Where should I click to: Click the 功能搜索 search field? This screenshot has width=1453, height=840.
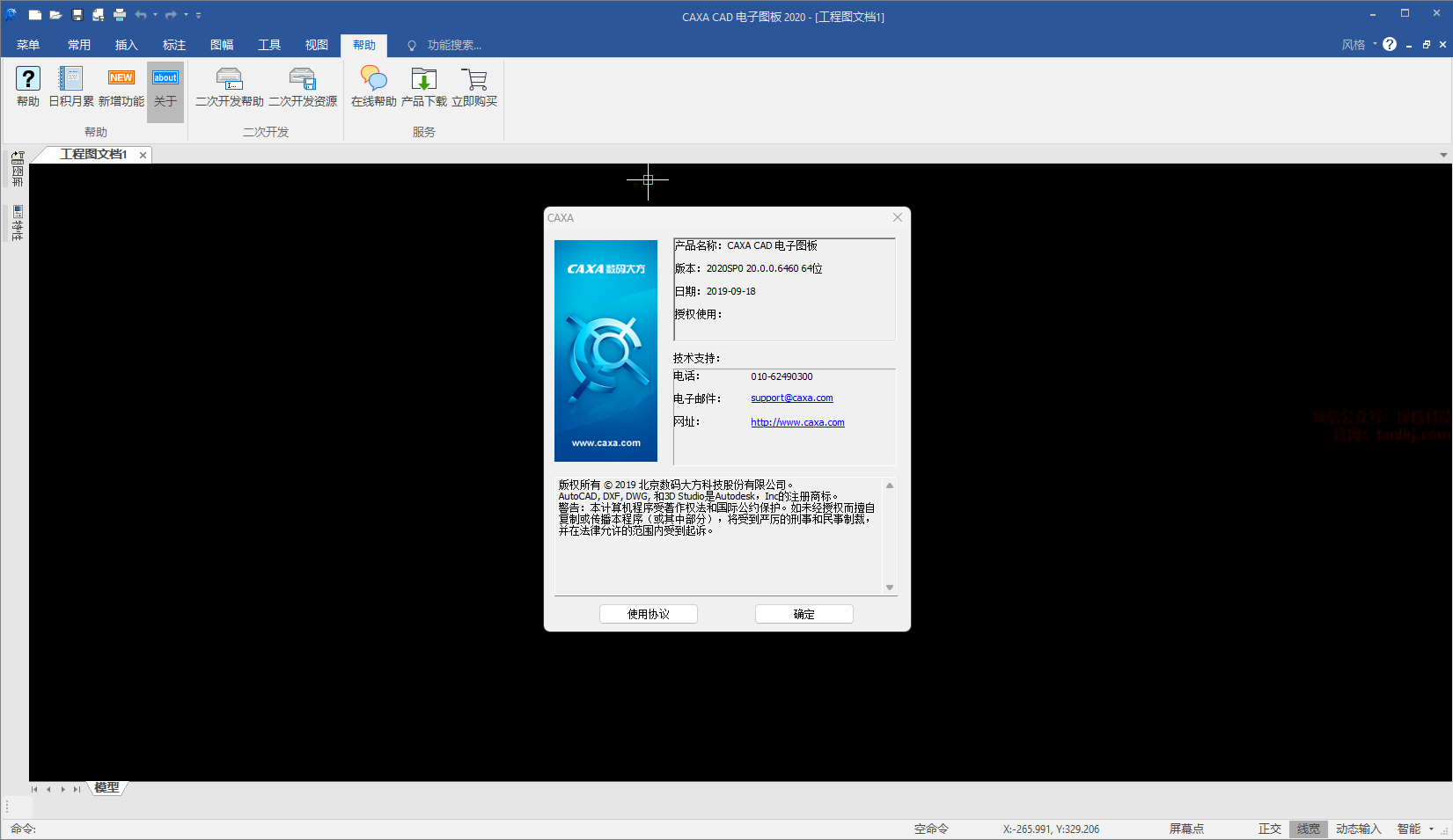pos(454,45)
